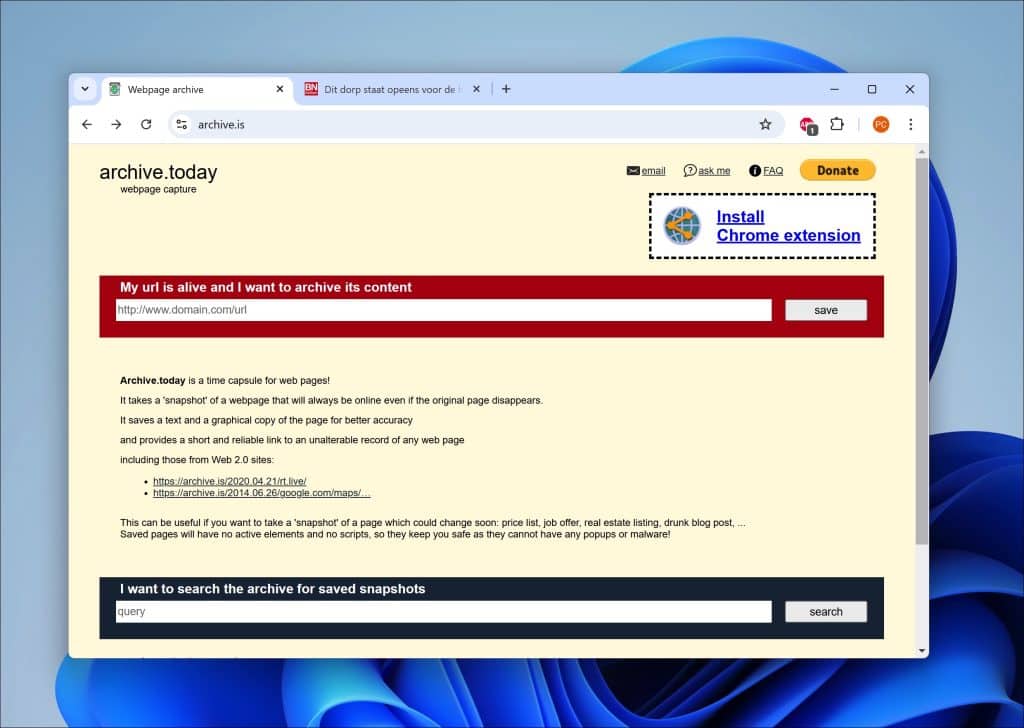Minimize the Chrome window

(x=835, y=89)
